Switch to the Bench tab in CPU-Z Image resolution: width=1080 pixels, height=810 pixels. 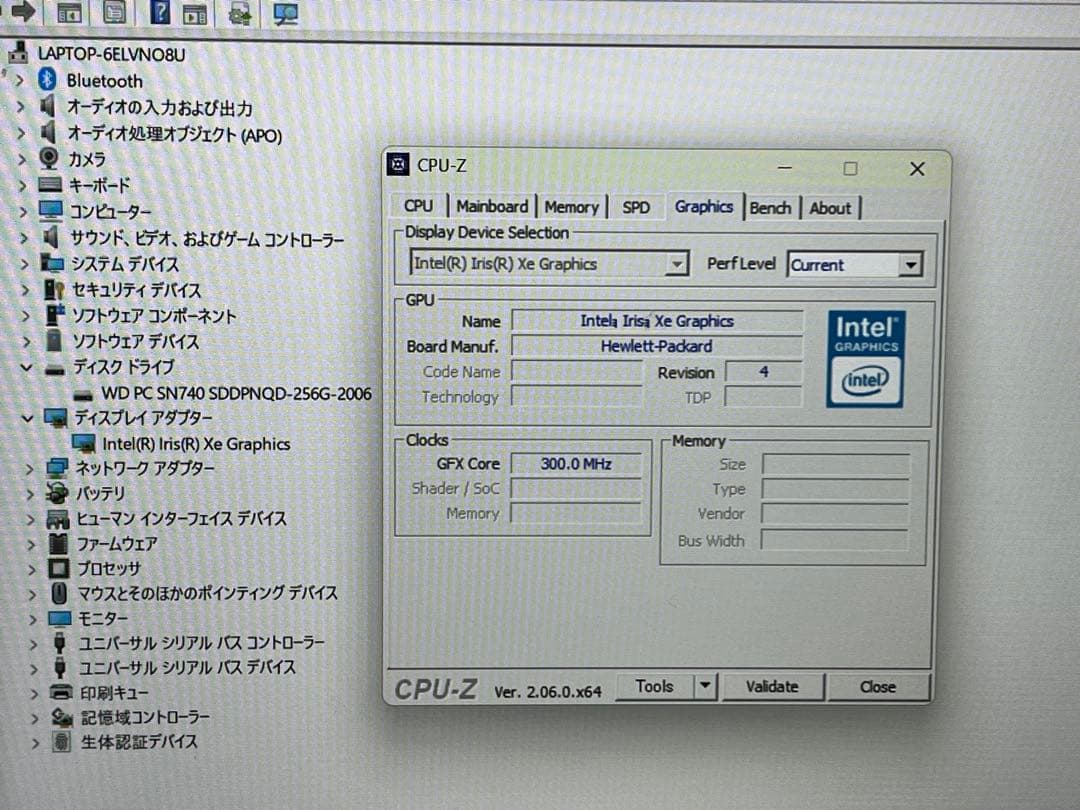click(771, 207)
